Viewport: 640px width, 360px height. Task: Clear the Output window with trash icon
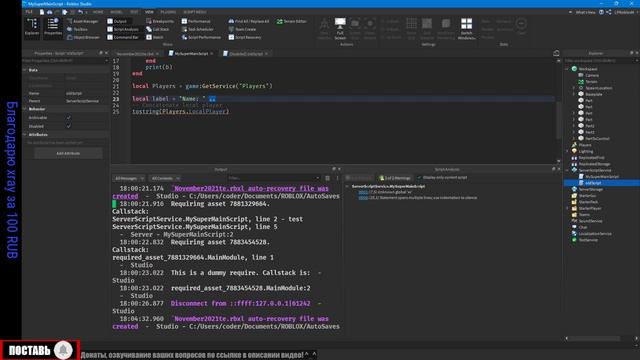pos(327,178)
